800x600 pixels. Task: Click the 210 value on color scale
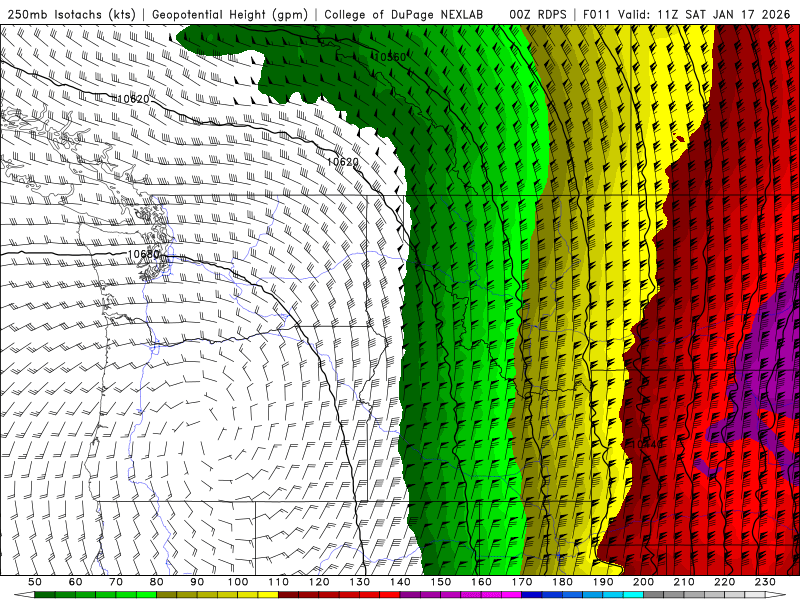[684, 582]
